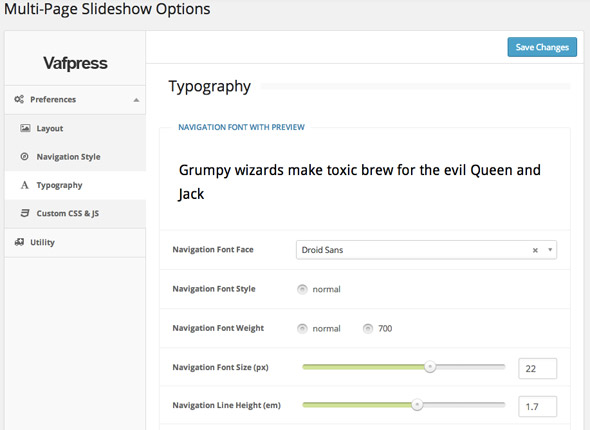
Task: Collapse the Preferences section arrow
Action: coord(136,100)
